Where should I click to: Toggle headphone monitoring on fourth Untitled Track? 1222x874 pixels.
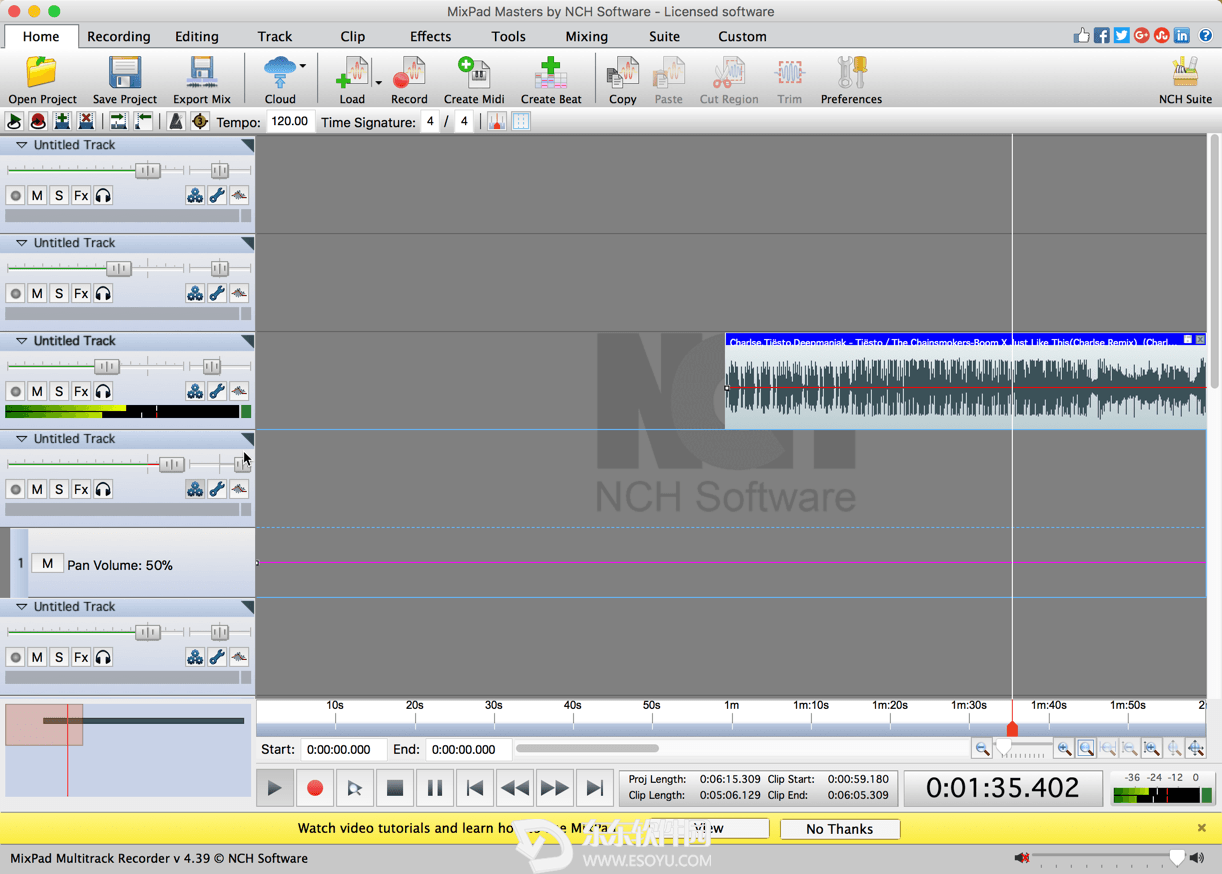point(103,490)
